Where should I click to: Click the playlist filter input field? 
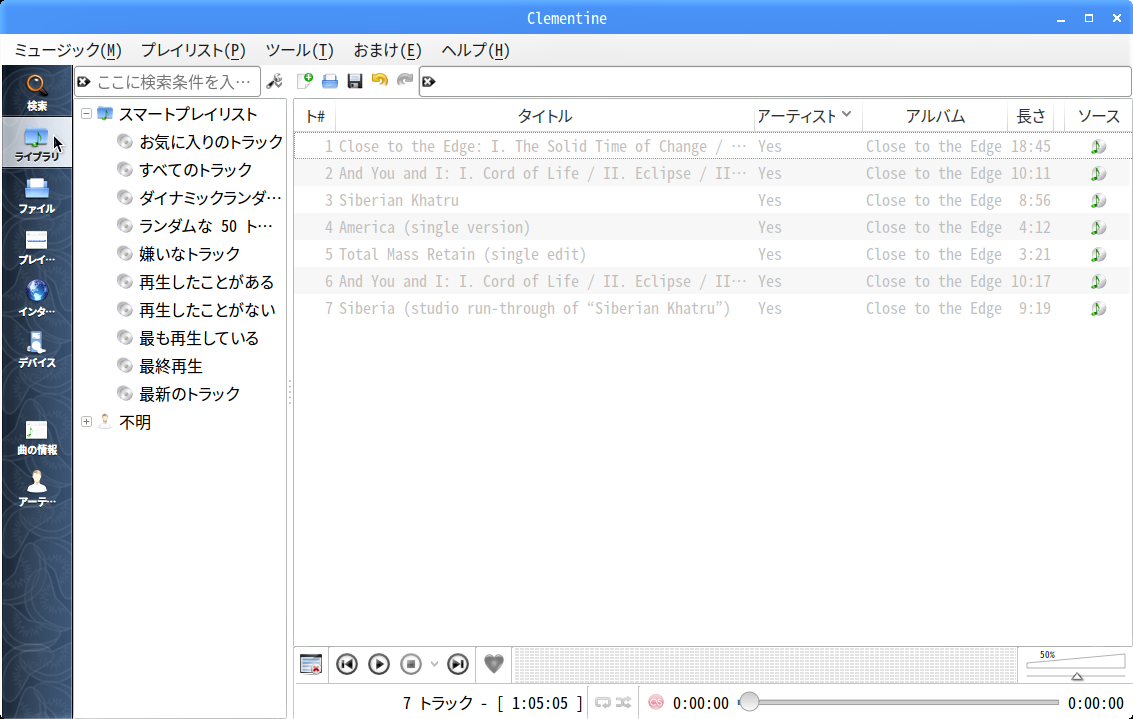coord(775,82)
